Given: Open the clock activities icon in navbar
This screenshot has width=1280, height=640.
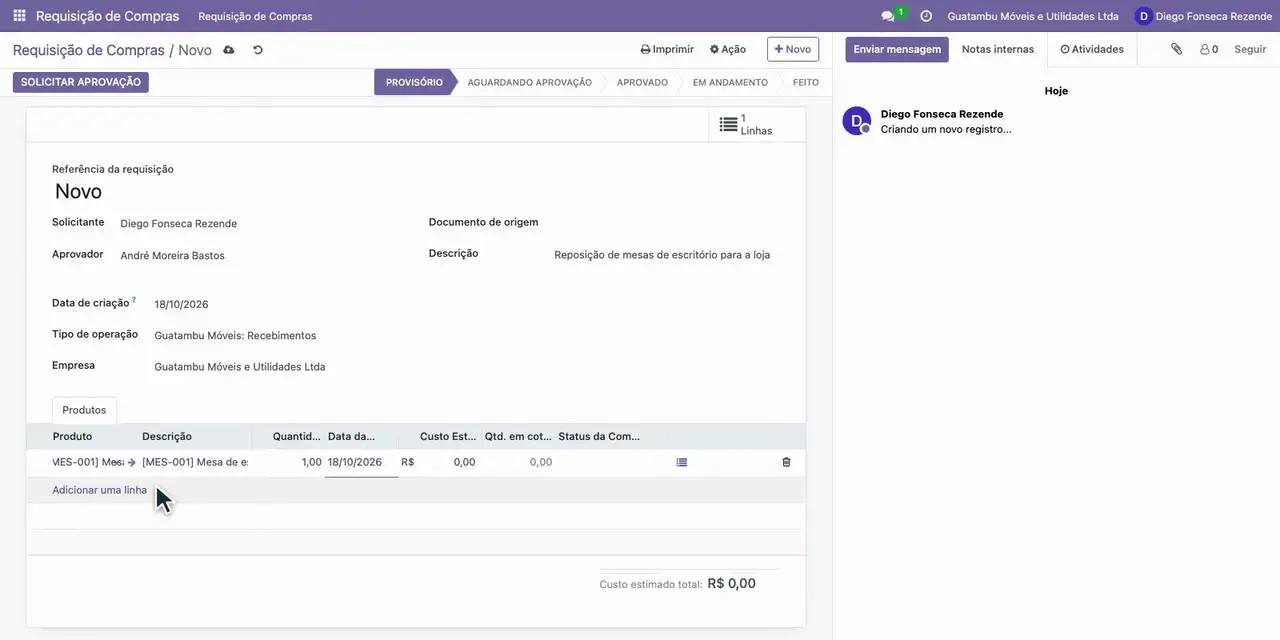Looking at the screenshot, I should [926, 16].
